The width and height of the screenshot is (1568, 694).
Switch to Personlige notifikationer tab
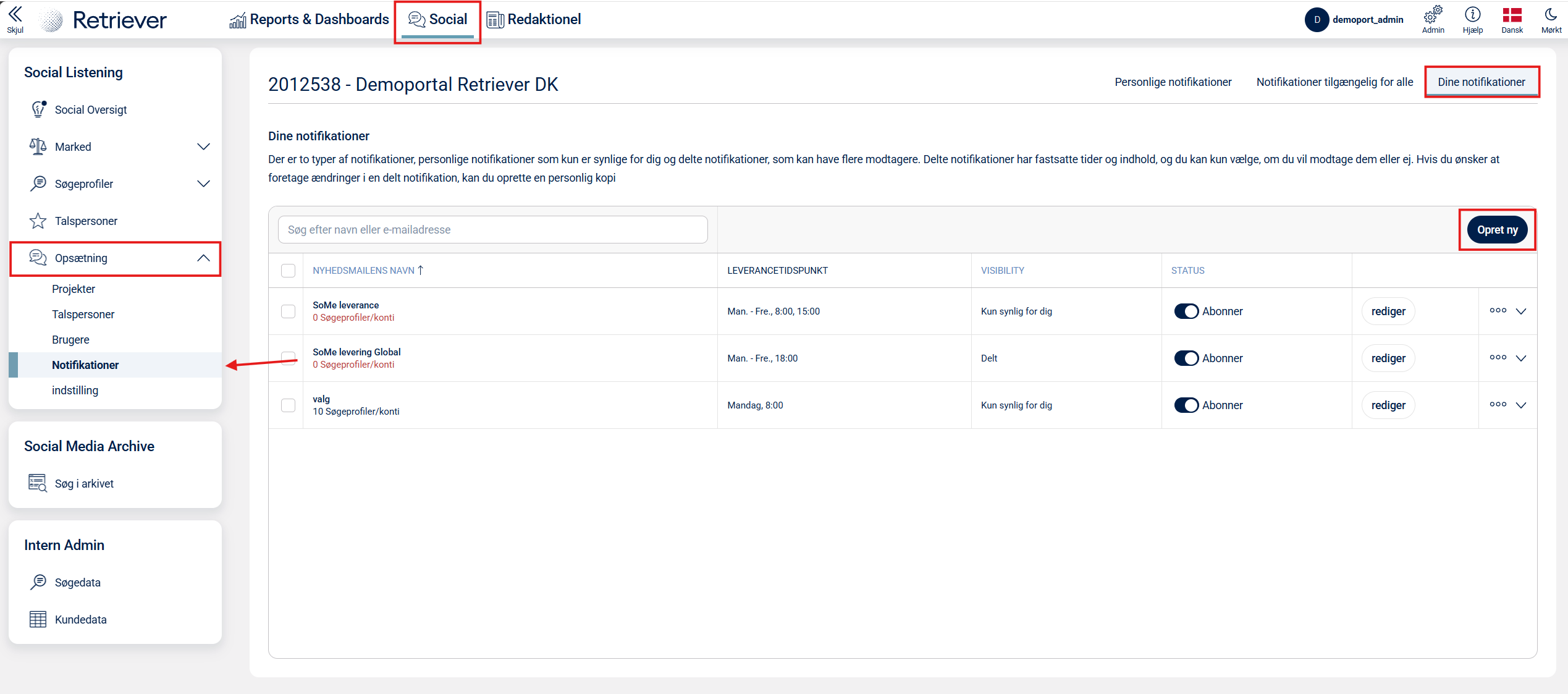point(1173,82)
